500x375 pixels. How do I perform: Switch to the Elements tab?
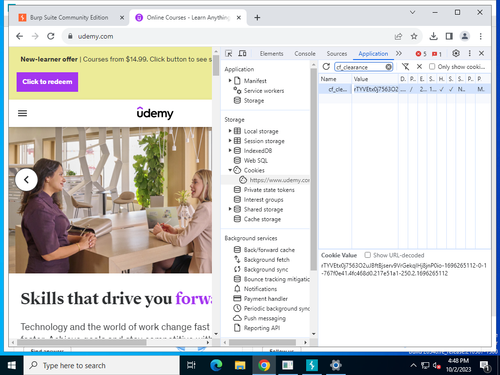pyautogui.click(x=272, y=54)
